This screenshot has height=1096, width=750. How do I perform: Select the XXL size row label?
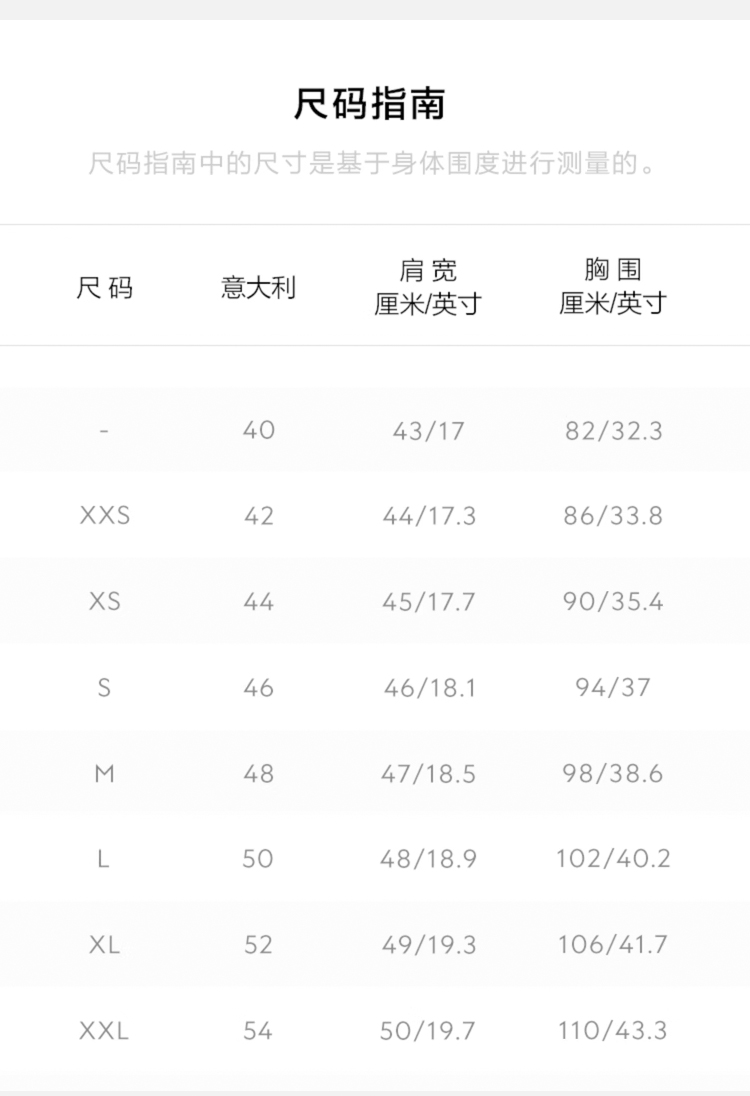coord(104,1031)
